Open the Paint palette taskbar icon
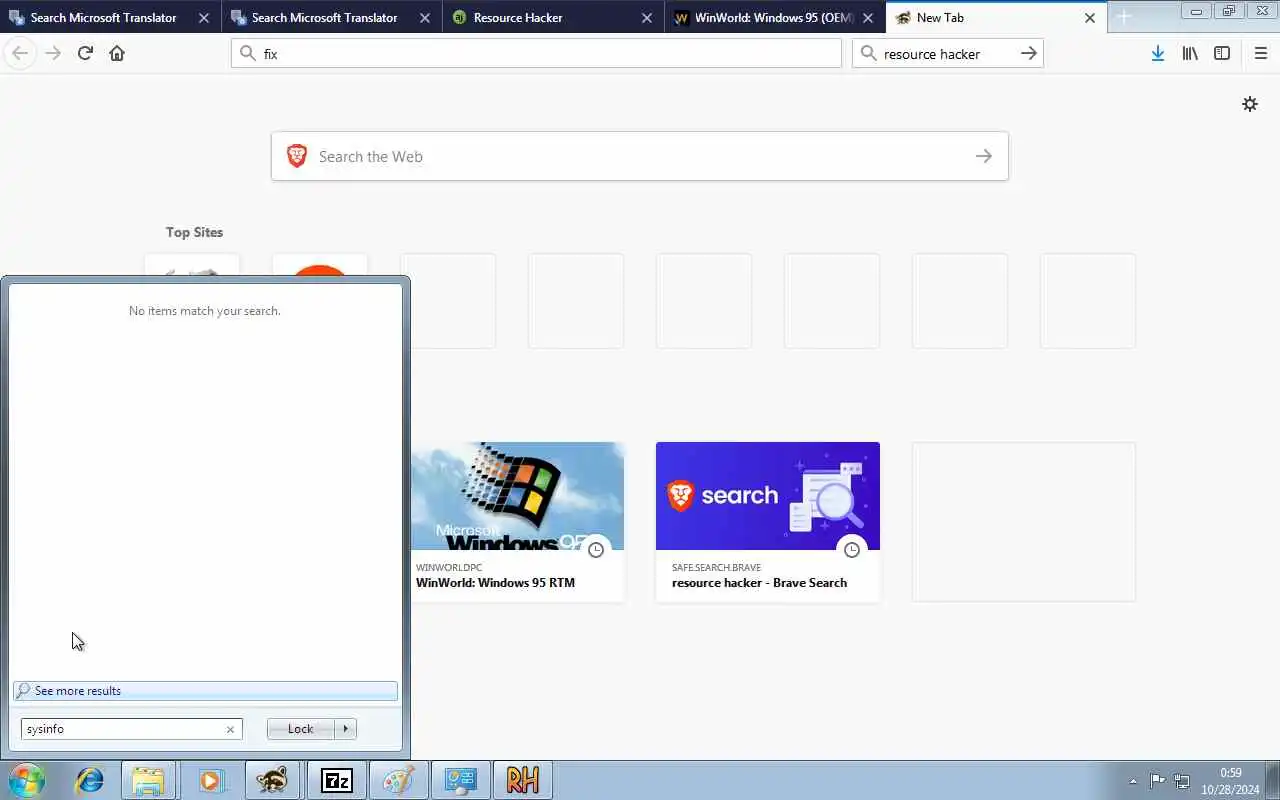This screenshot has width=1280, height=800. [398, 780]
